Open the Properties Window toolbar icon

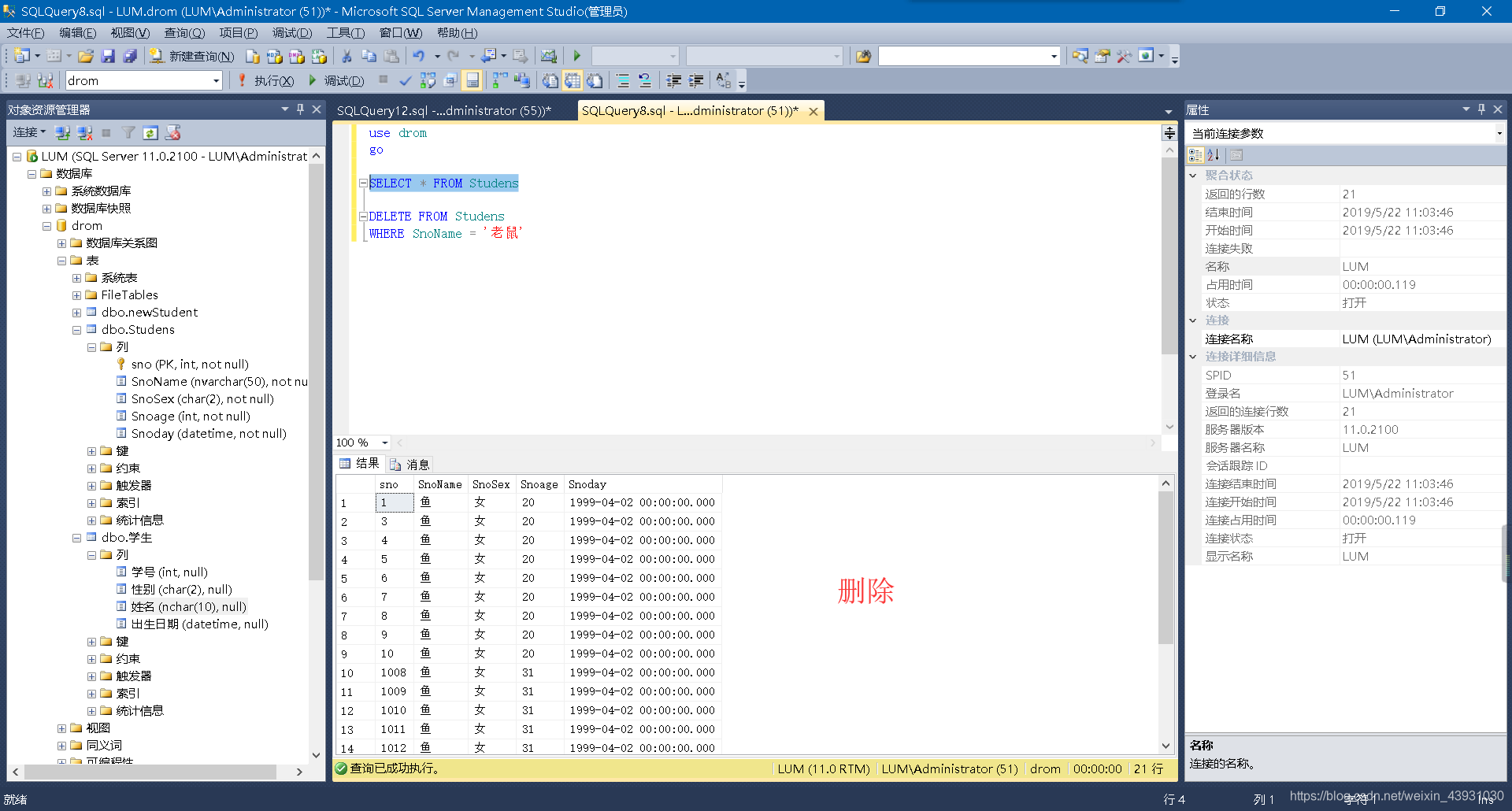(1102, 56)
